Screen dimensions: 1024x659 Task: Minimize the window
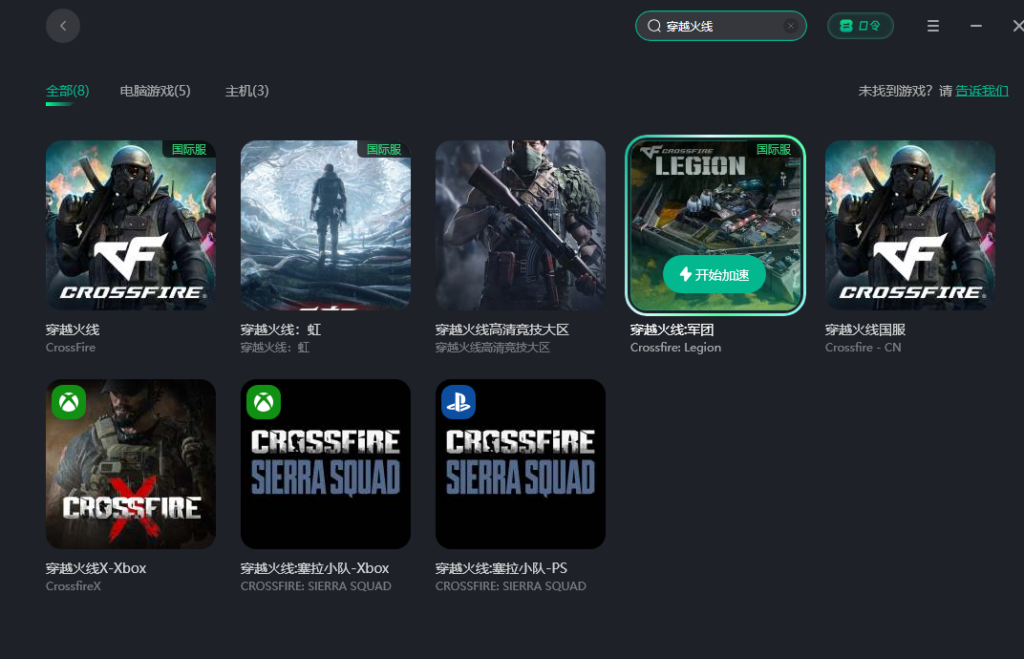[x=976, y=26]
